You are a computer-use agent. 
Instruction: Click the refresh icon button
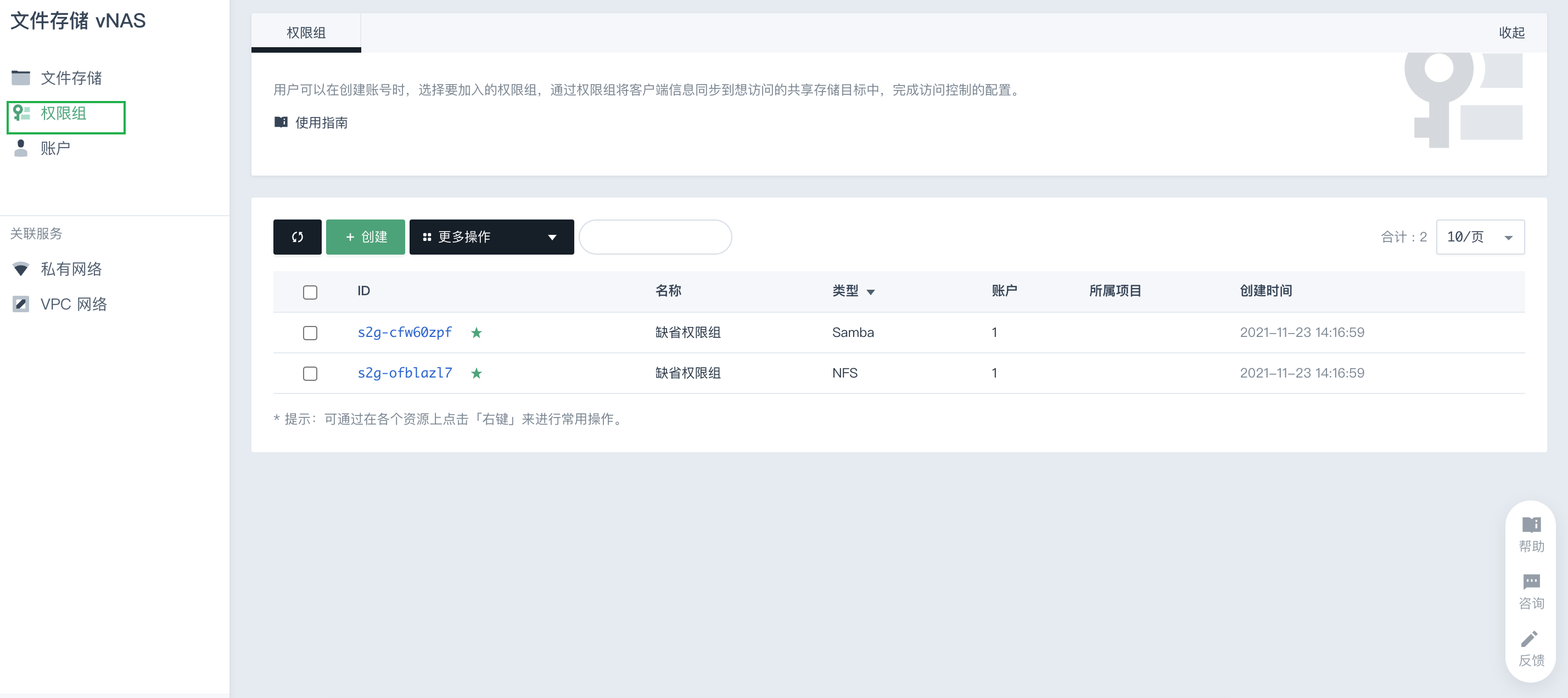point(297,237)
